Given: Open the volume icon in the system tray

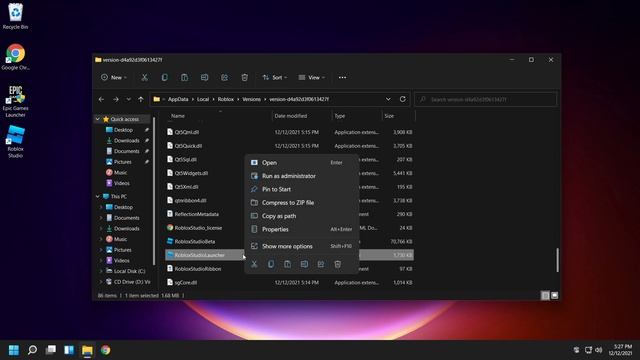Looking at the screenshot, I should pos(598,350).
